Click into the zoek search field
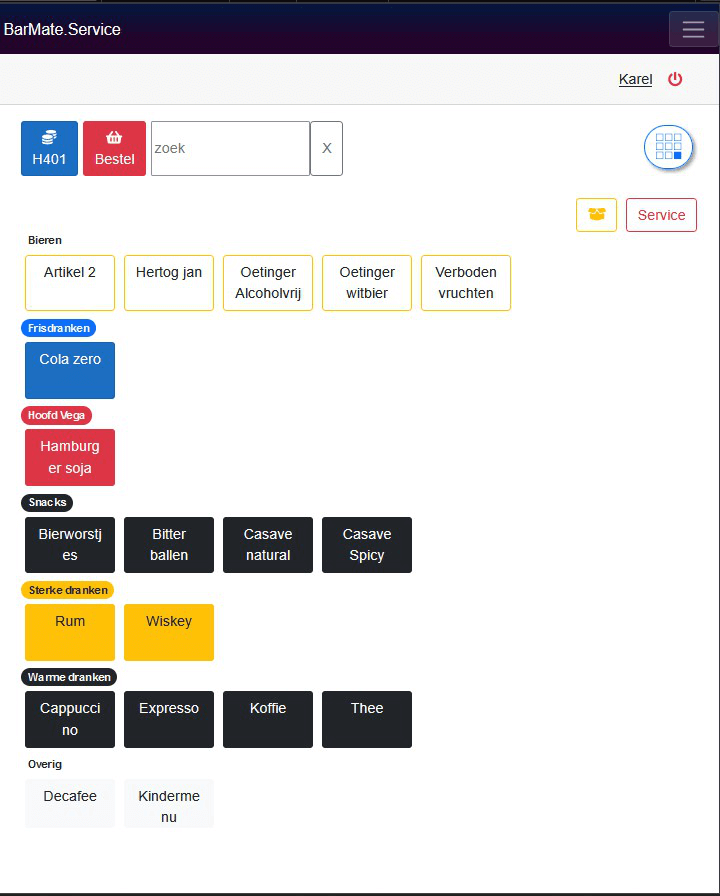This screenshot has width=720, height=896. click(230, 149)
